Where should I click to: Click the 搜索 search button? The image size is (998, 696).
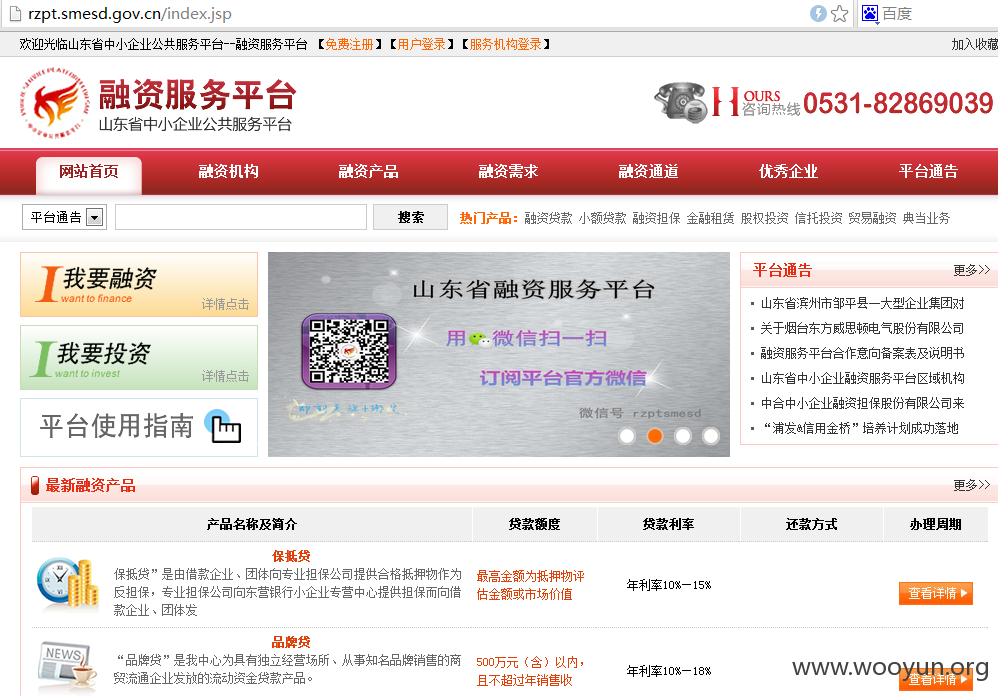tap(411, 217)
